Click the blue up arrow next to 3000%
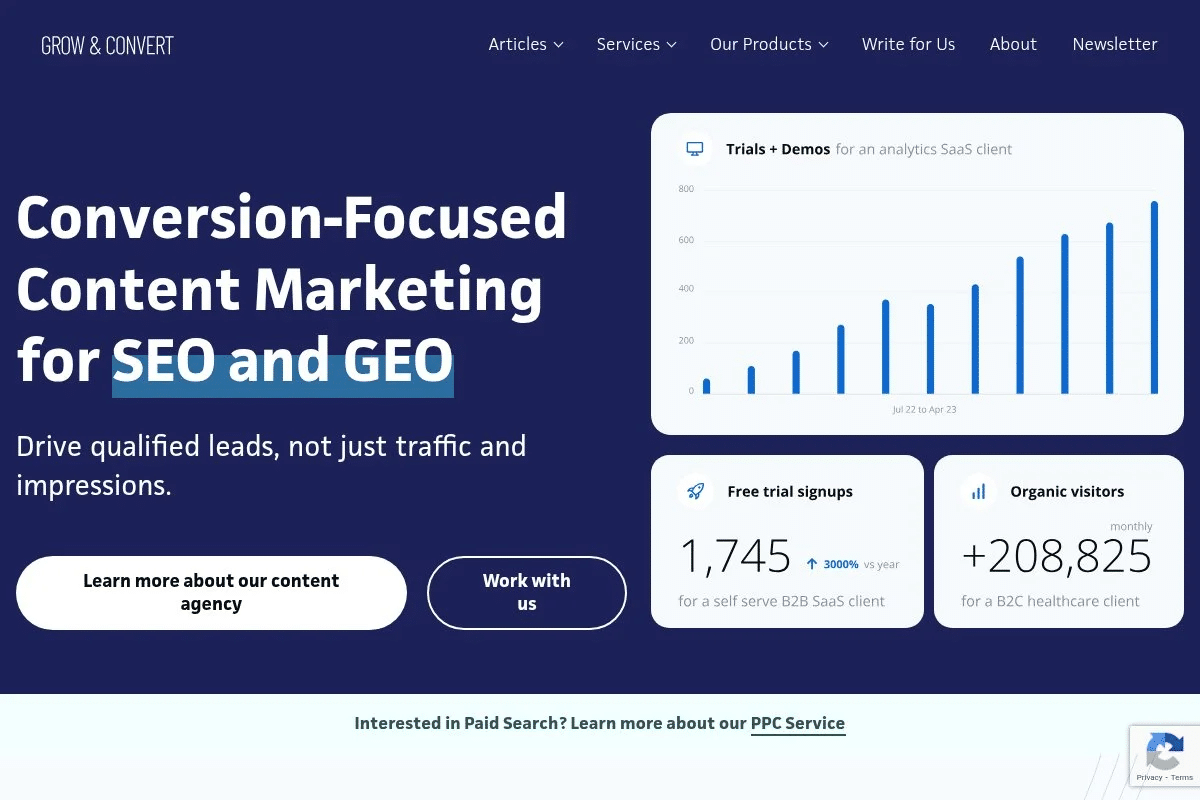The height and width of the screenshot is (800, 1200). click(x=812, y=564)
